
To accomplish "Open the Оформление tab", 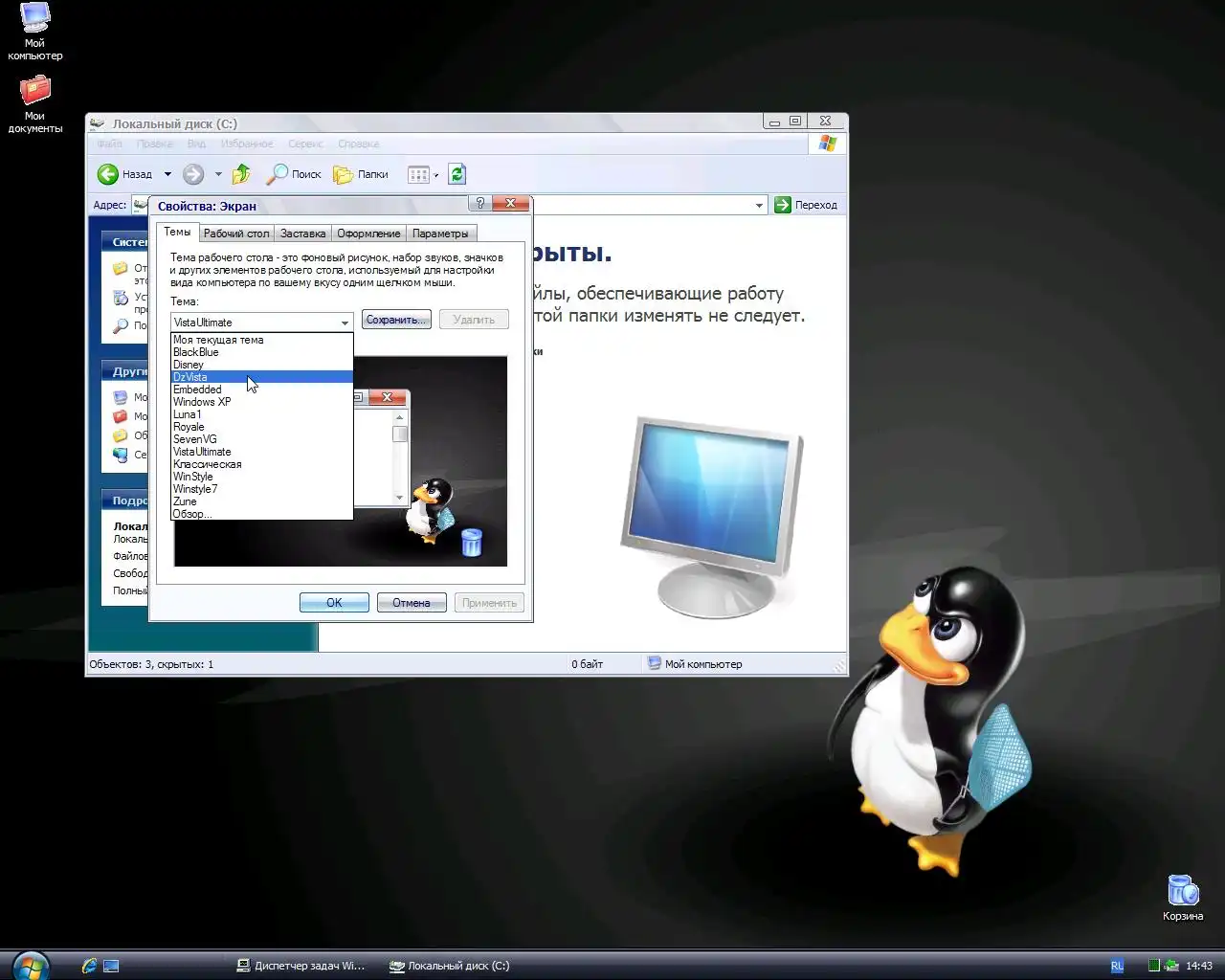I will pos(368,234).
